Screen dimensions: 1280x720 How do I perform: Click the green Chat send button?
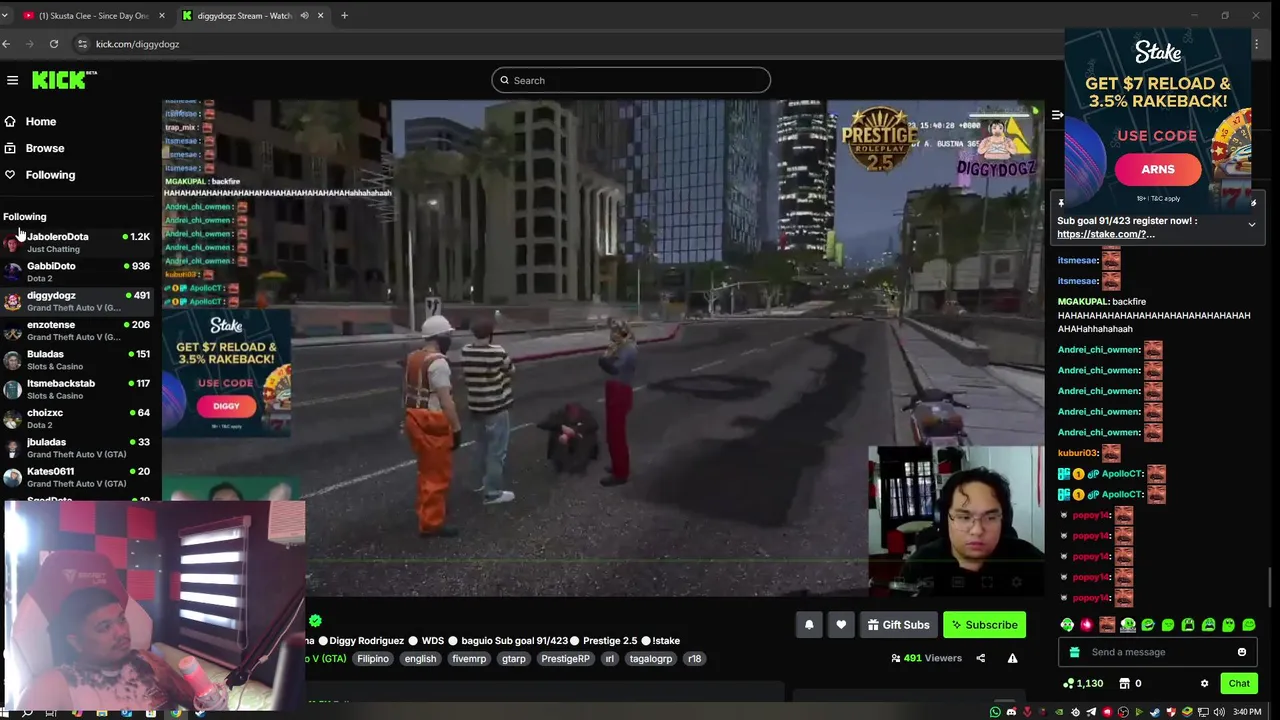[1239, 684]
